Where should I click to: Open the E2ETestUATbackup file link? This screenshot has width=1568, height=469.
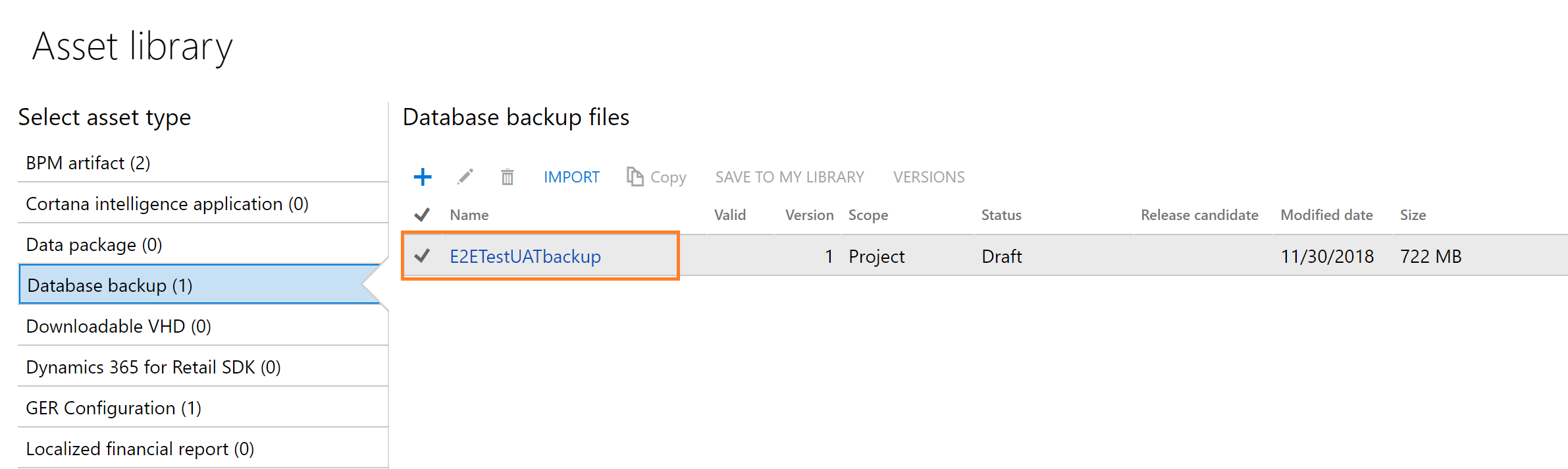525,256
